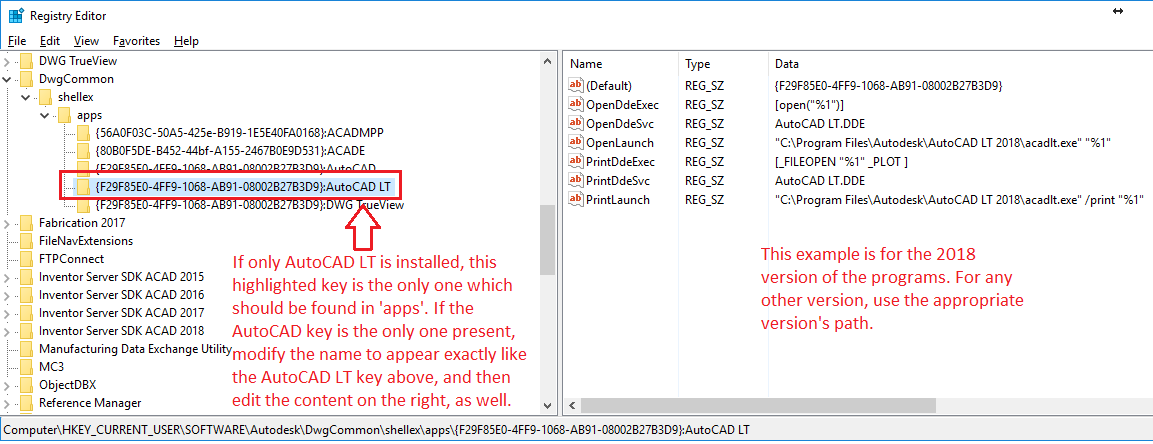
Task: Click the FileNavExtensions folder icon
Action: (x=26, y=241)
